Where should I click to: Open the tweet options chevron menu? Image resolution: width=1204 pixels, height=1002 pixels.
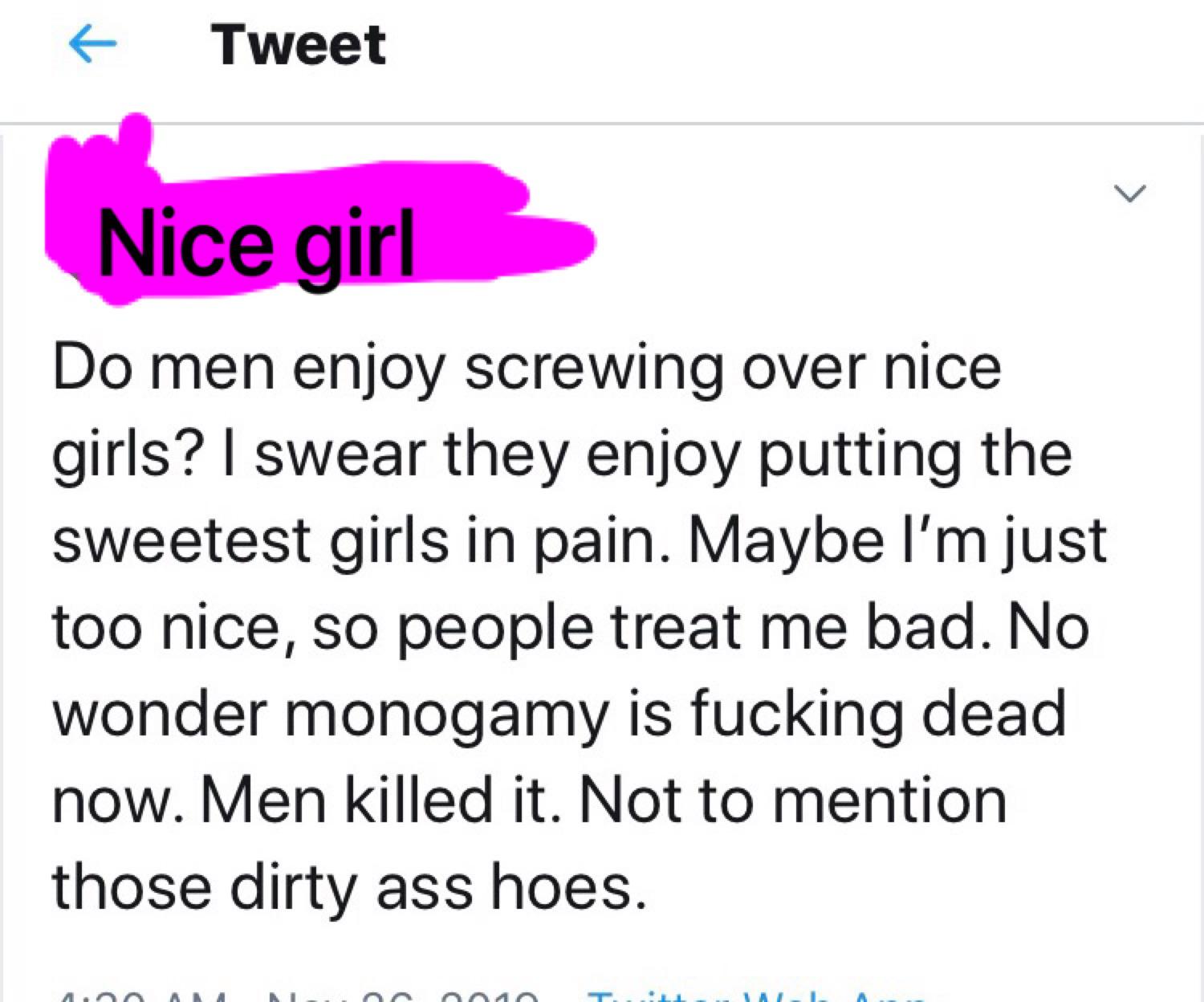[x=1129, y=193]
